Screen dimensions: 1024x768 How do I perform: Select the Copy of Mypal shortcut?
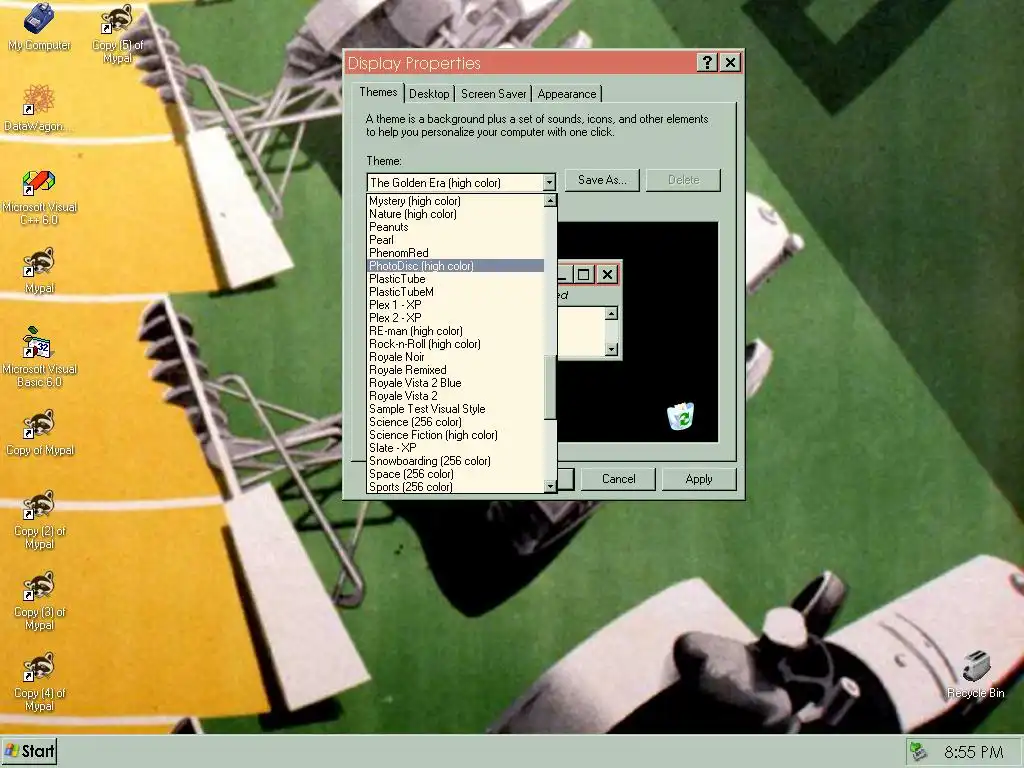coord(39,432)
